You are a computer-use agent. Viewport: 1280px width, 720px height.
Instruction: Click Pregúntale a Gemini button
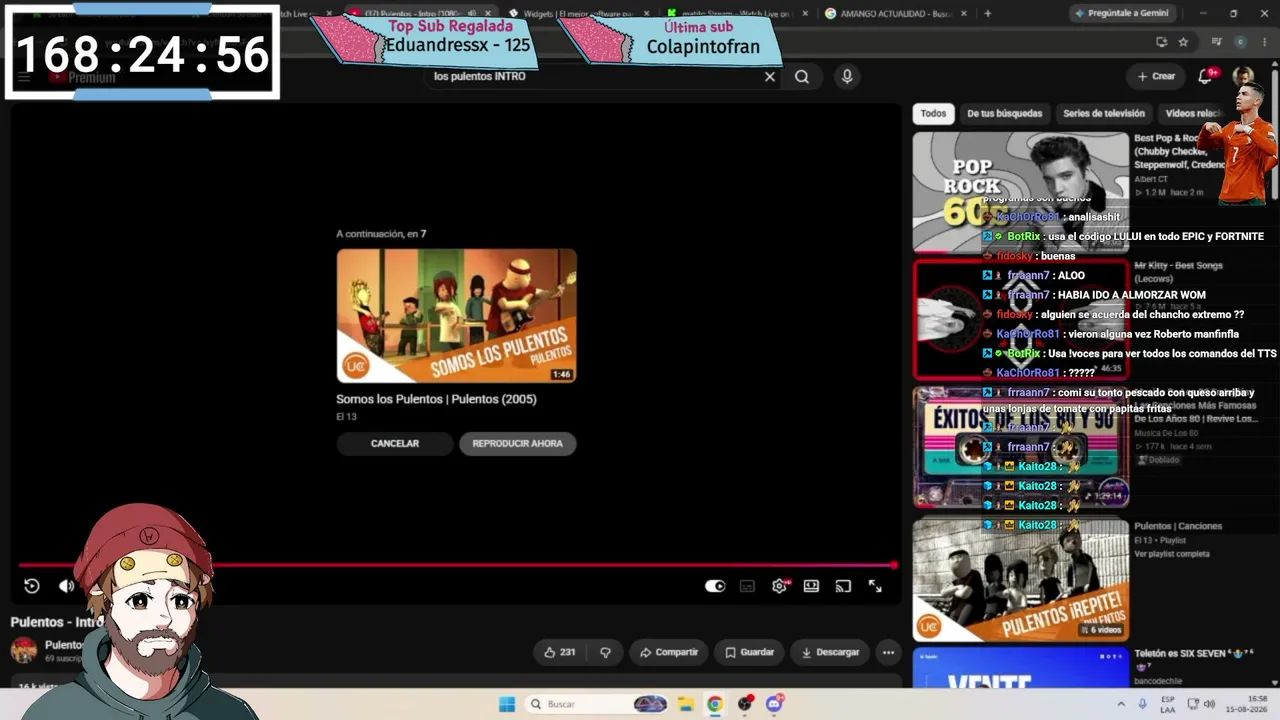tap(1121, 14)
